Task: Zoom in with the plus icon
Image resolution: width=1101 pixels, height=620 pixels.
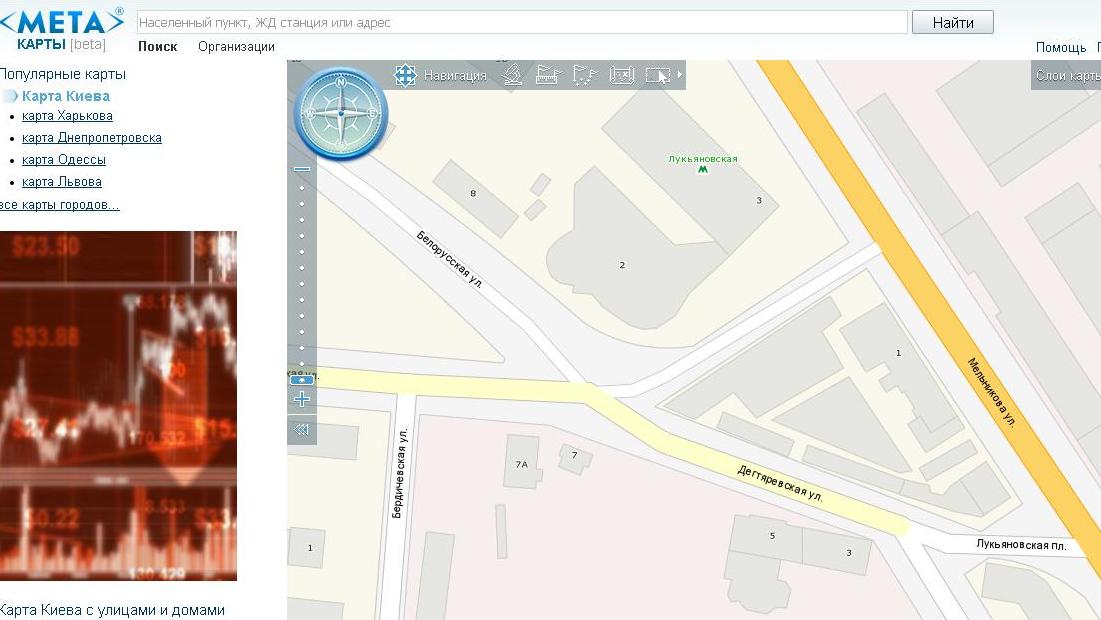Action: point(302,399)
